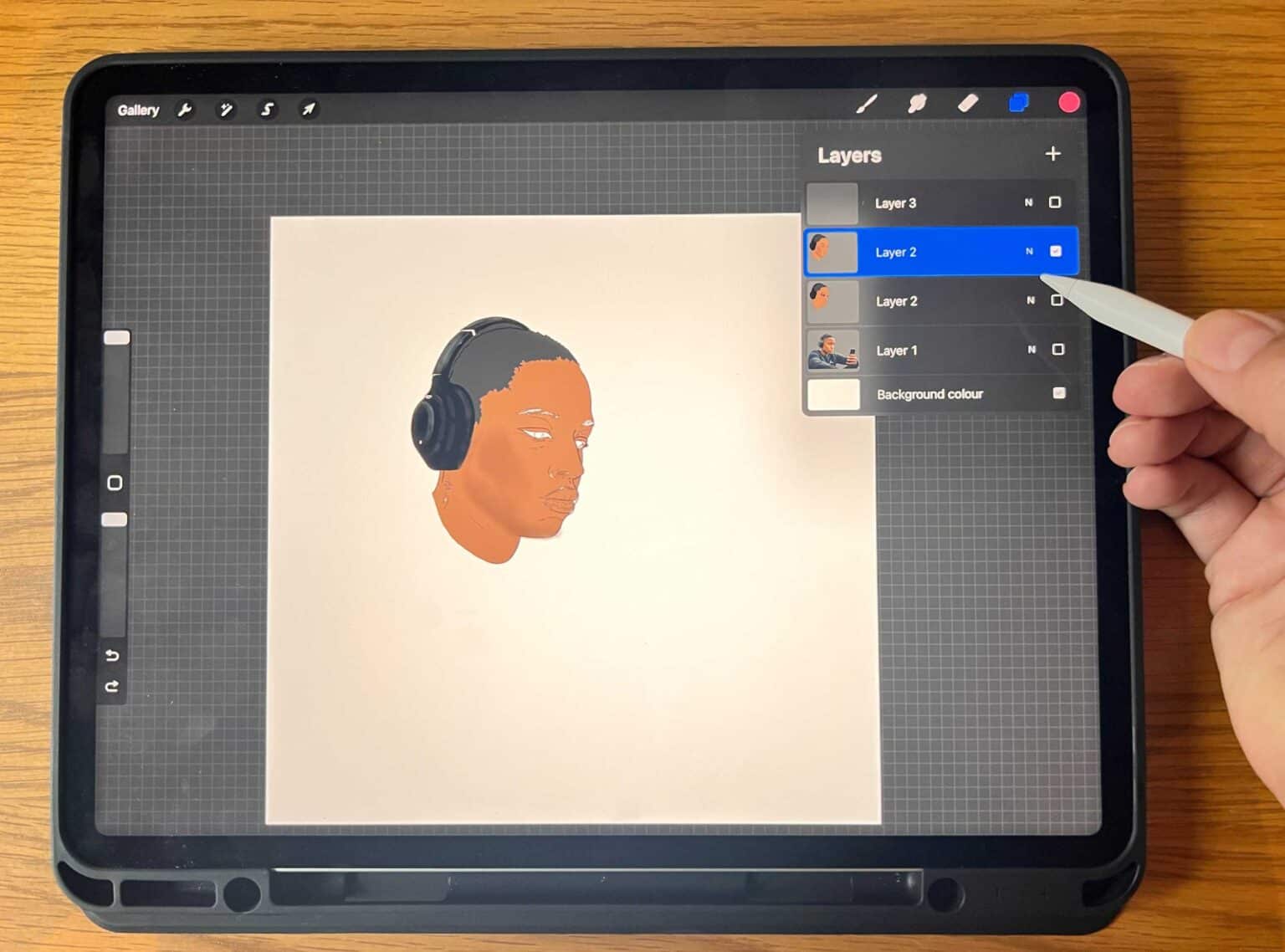Select the Smudge tool
Viewport: 1285px width, 952px height.
pos(919,102)
